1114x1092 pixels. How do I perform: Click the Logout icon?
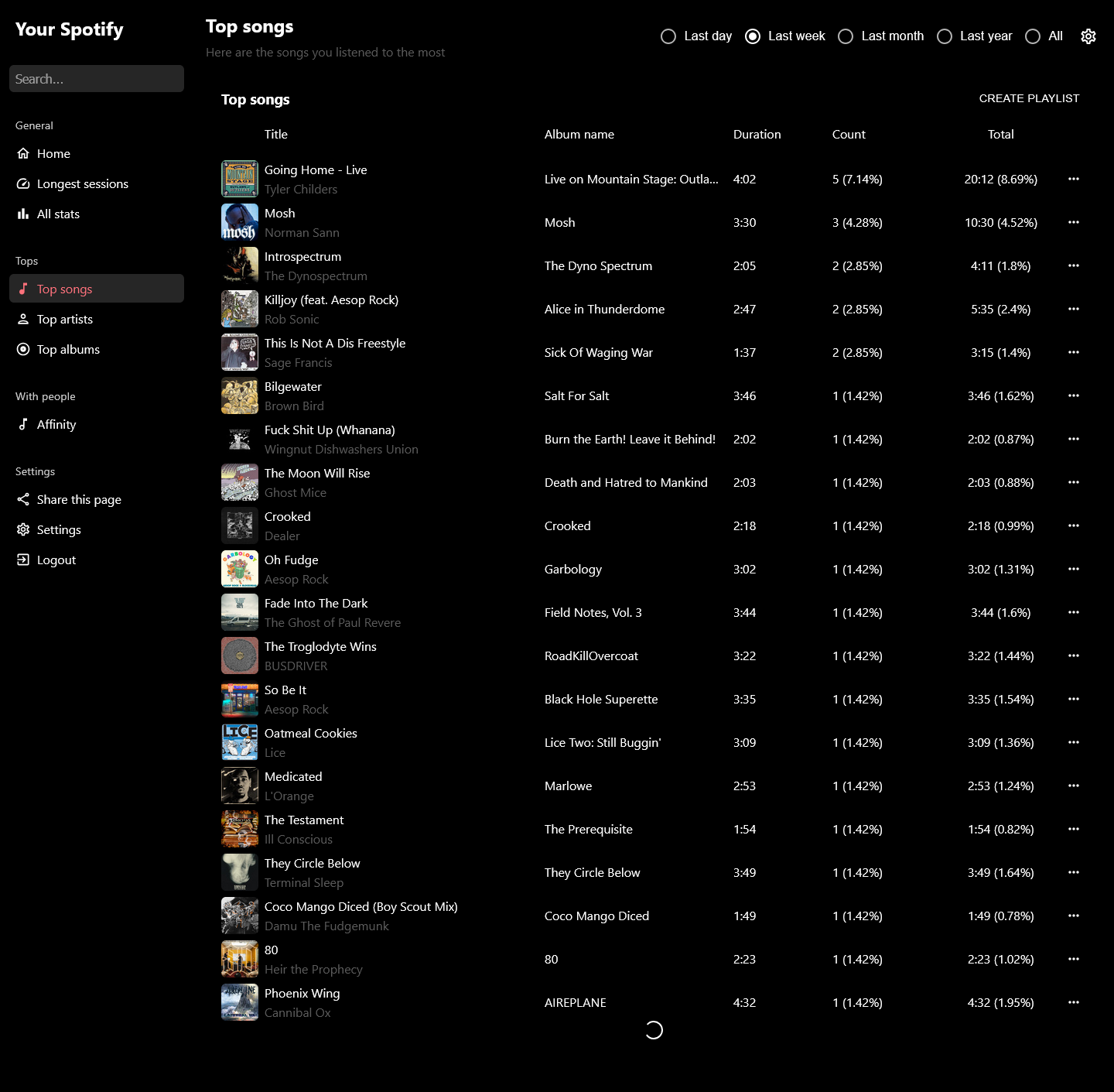(x=23, y=560)
